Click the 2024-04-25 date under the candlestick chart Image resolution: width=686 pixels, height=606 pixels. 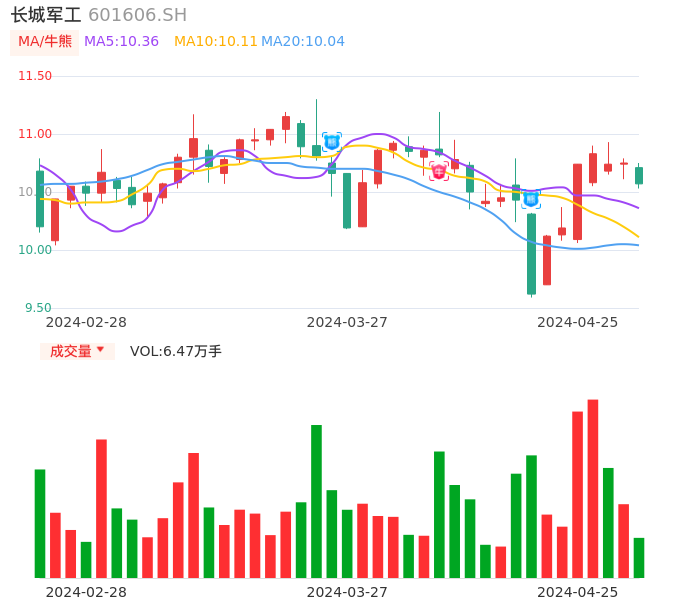click(x=578, y=322)
